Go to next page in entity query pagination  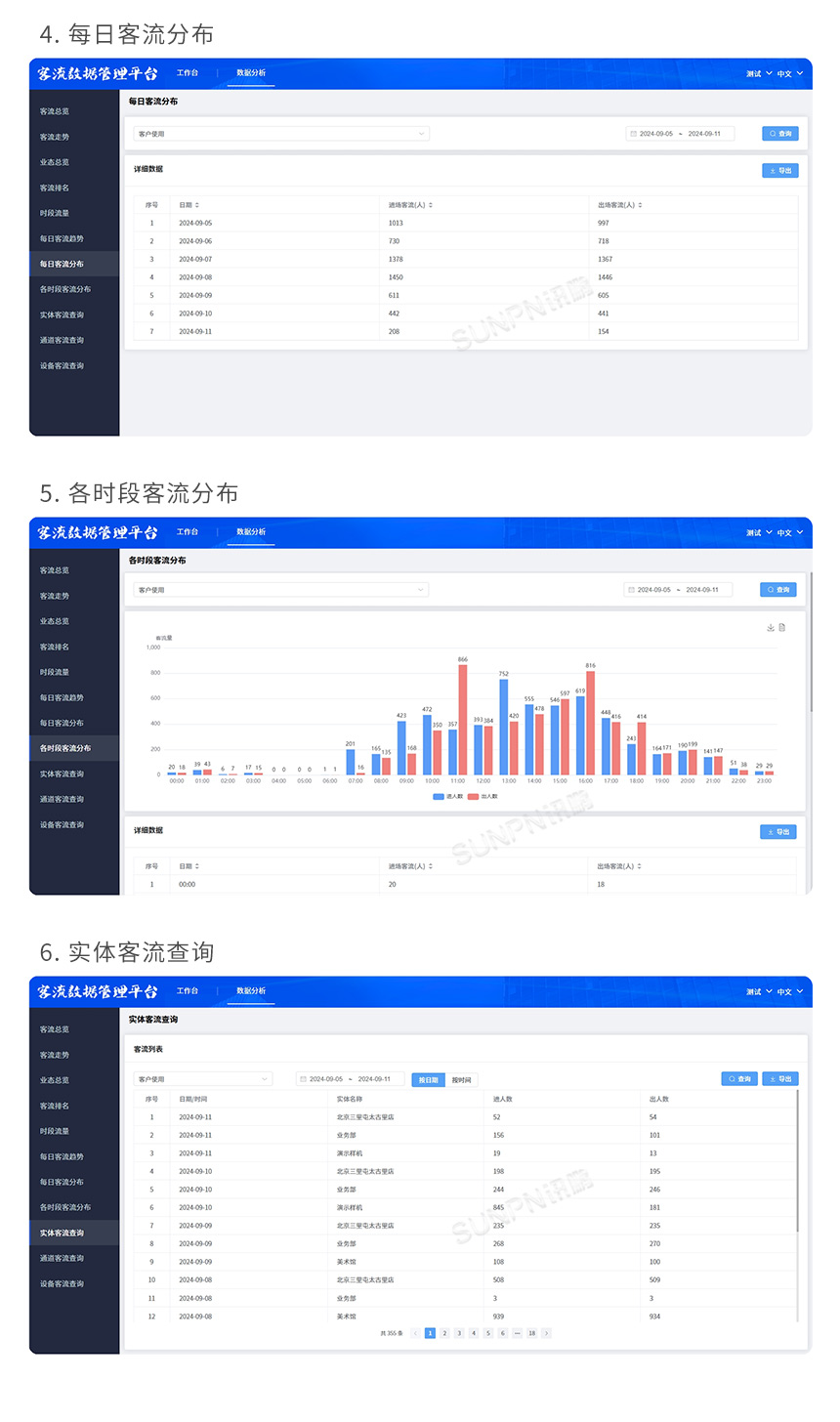tap(546, 1333)
